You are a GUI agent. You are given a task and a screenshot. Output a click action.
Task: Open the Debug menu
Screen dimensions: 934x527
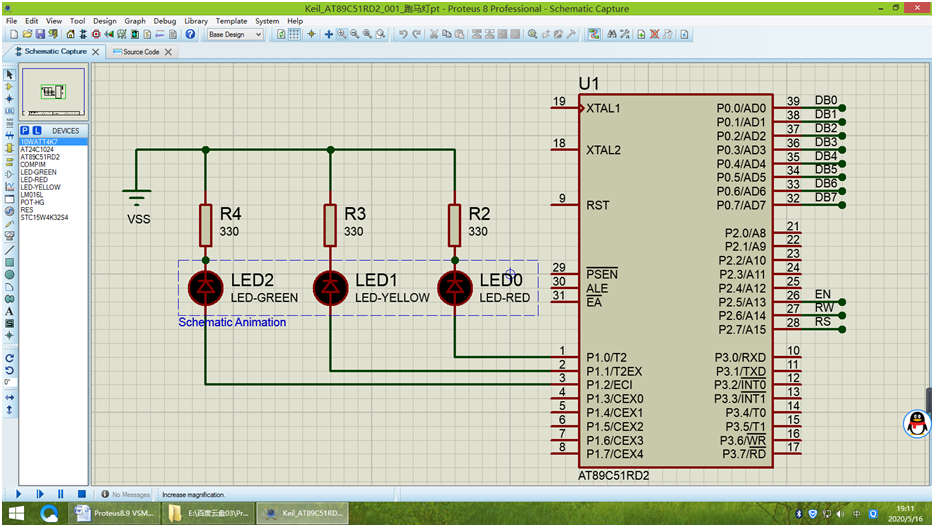165,21
